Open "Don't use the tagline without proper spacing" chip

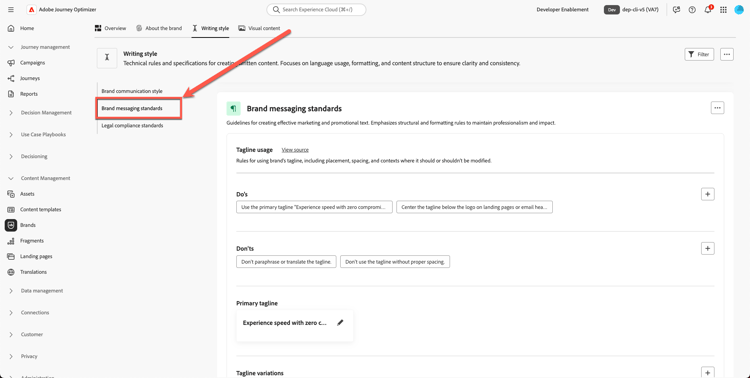point(395,262)
